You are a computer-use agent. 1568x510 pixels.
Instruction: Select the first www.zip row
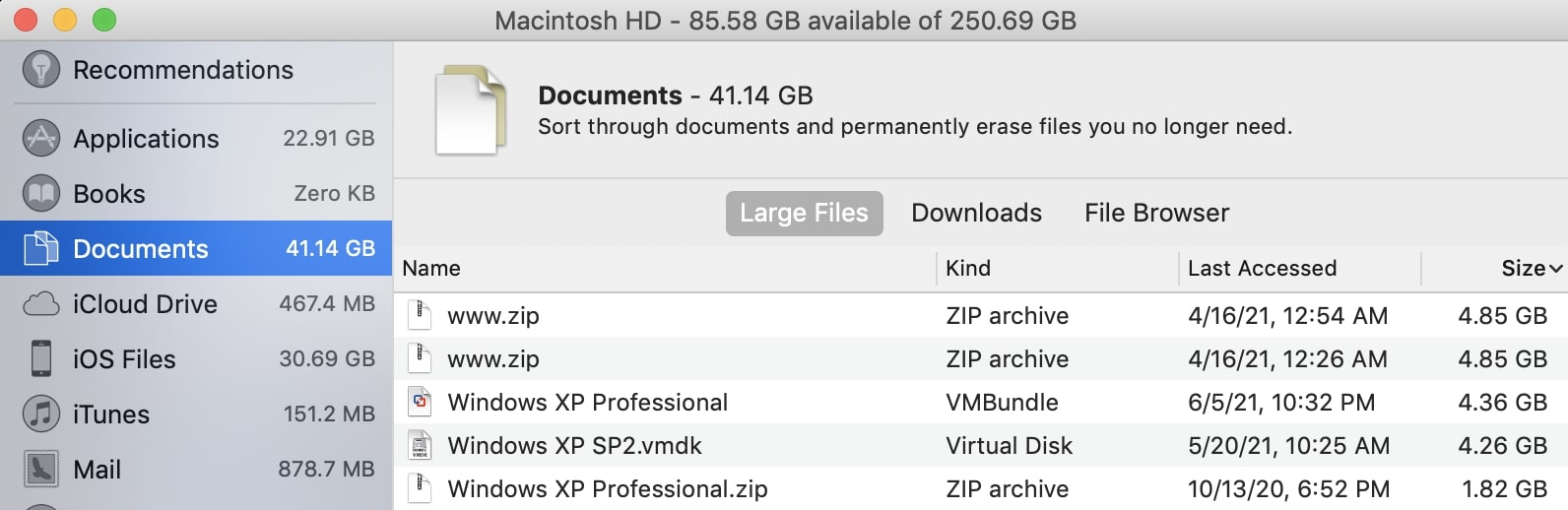click(981, 315)
